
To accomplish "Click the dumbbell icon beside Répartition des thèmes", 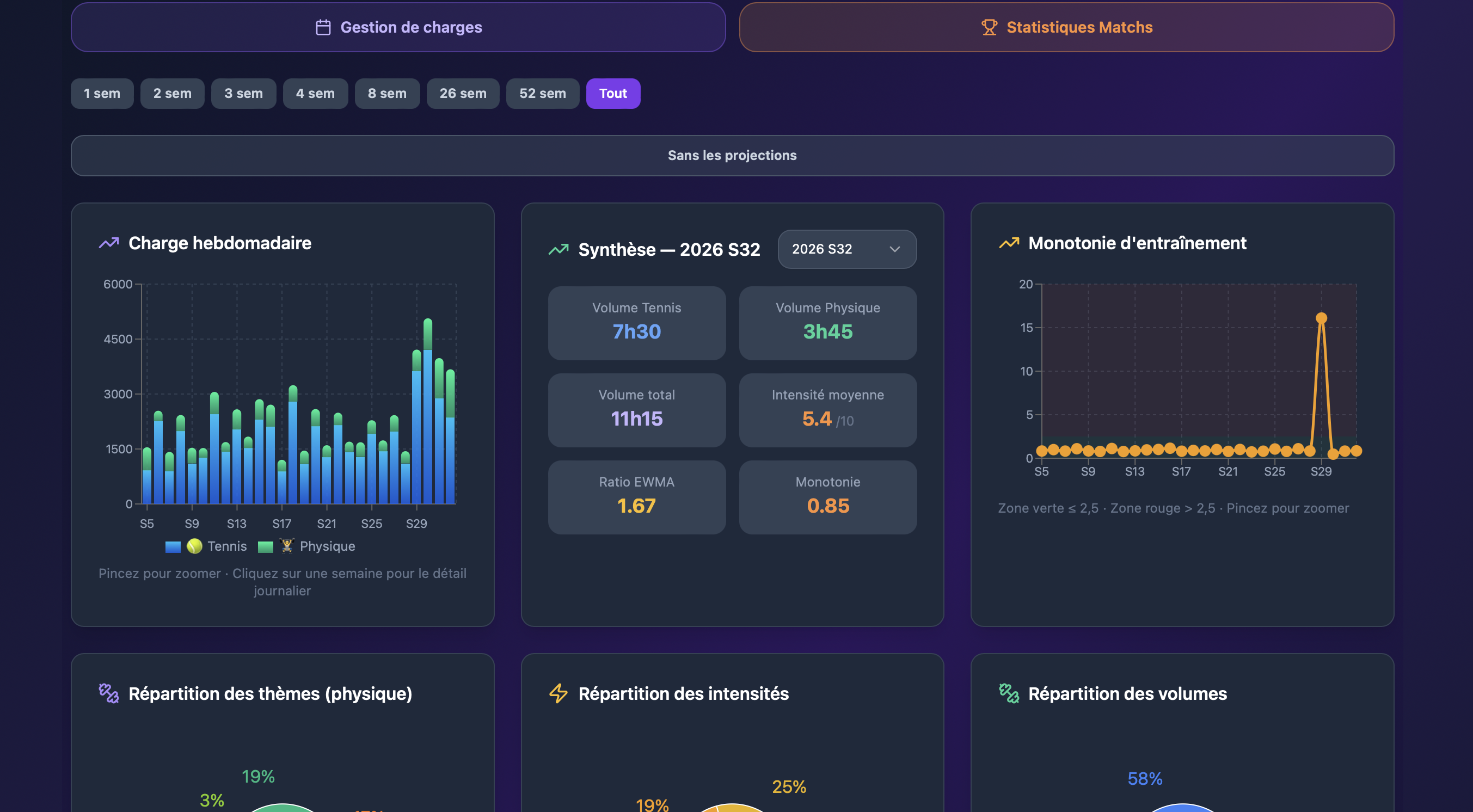I will [x=109, y=693].
